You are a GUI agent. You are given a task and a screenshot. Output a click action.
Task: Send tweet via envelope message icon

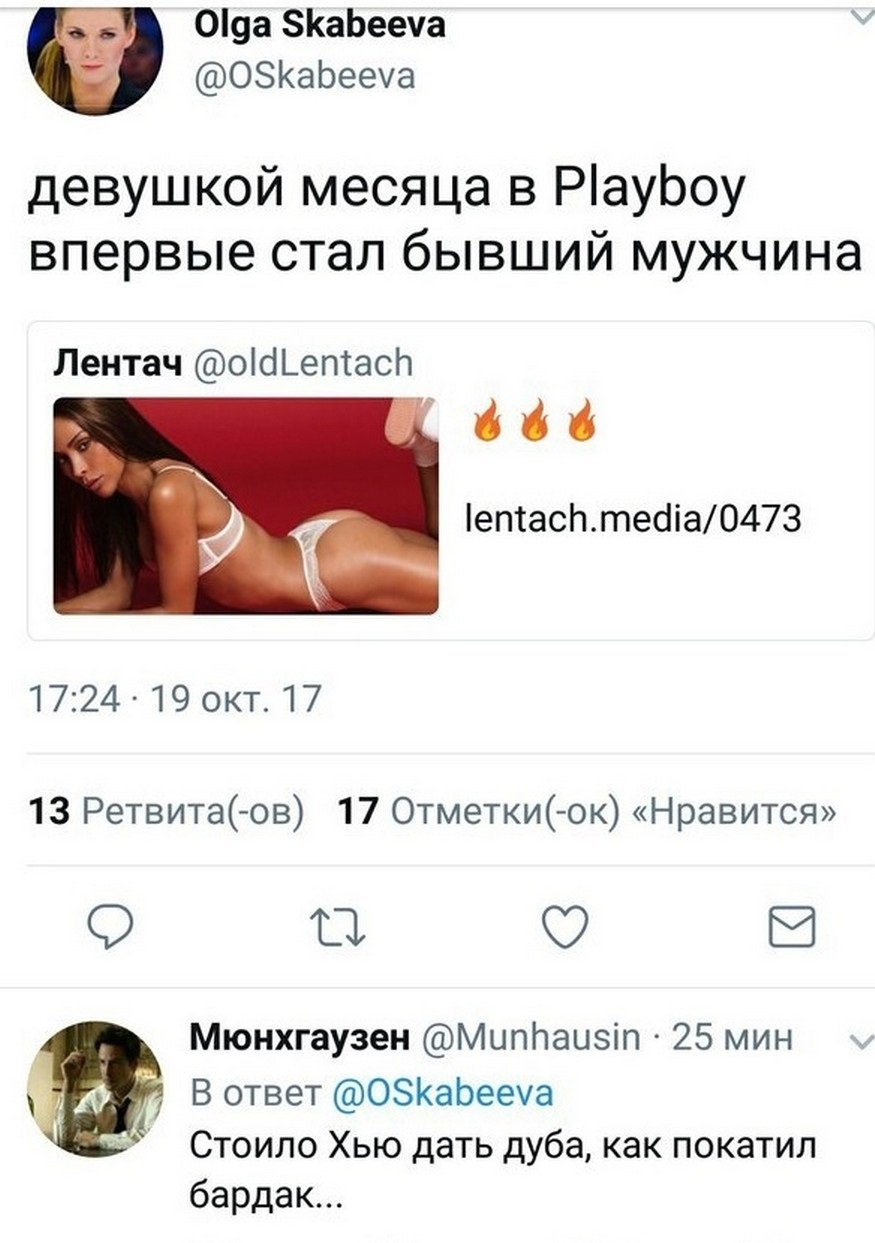click(791, 927)
